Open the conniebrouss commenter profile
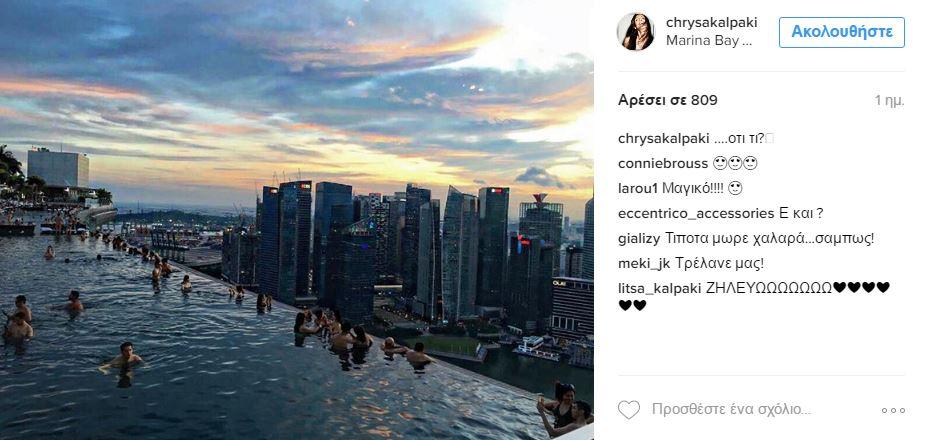This screenshot has width=926, height=440. click(663, 164)
